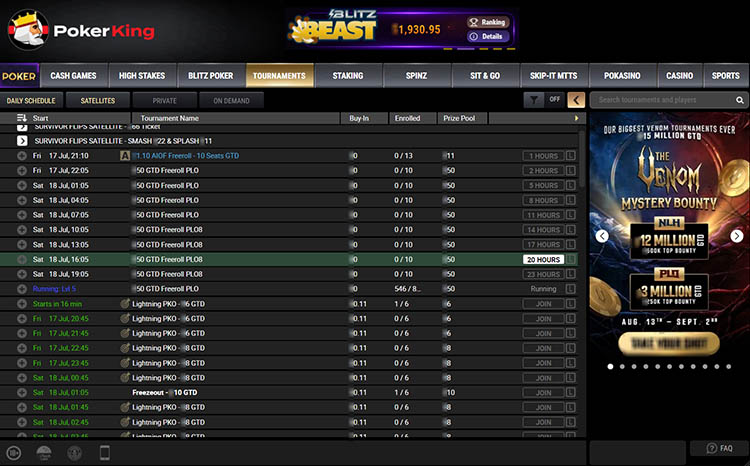This screenshot has width=750, height=466.
Task: Open the On Demand tournaments filter
Action: coord(232,100)
